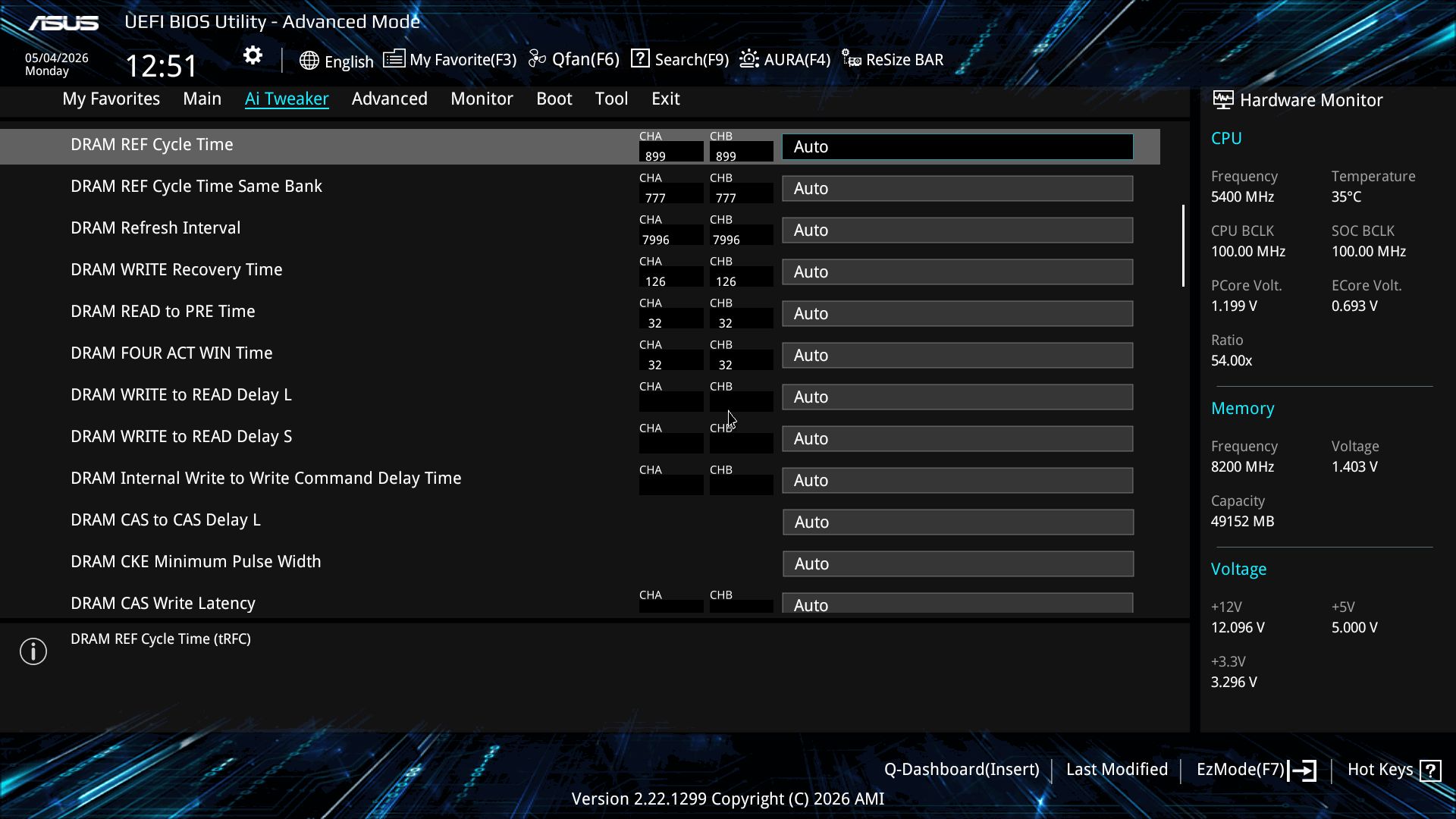Open the Tool tab
This screenshot has width=1456, height=819.
tap(611, 99)
